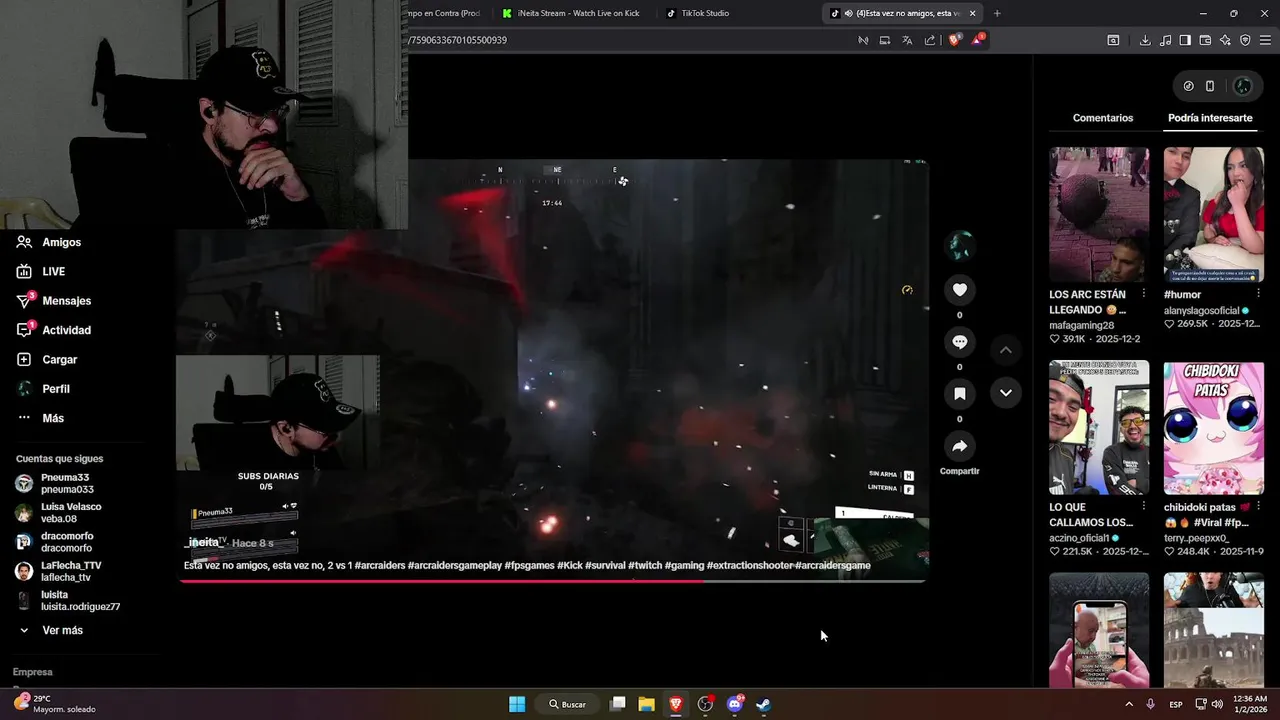
Task: Open browser downloads icon
Action: click(x=1145, y=40)
